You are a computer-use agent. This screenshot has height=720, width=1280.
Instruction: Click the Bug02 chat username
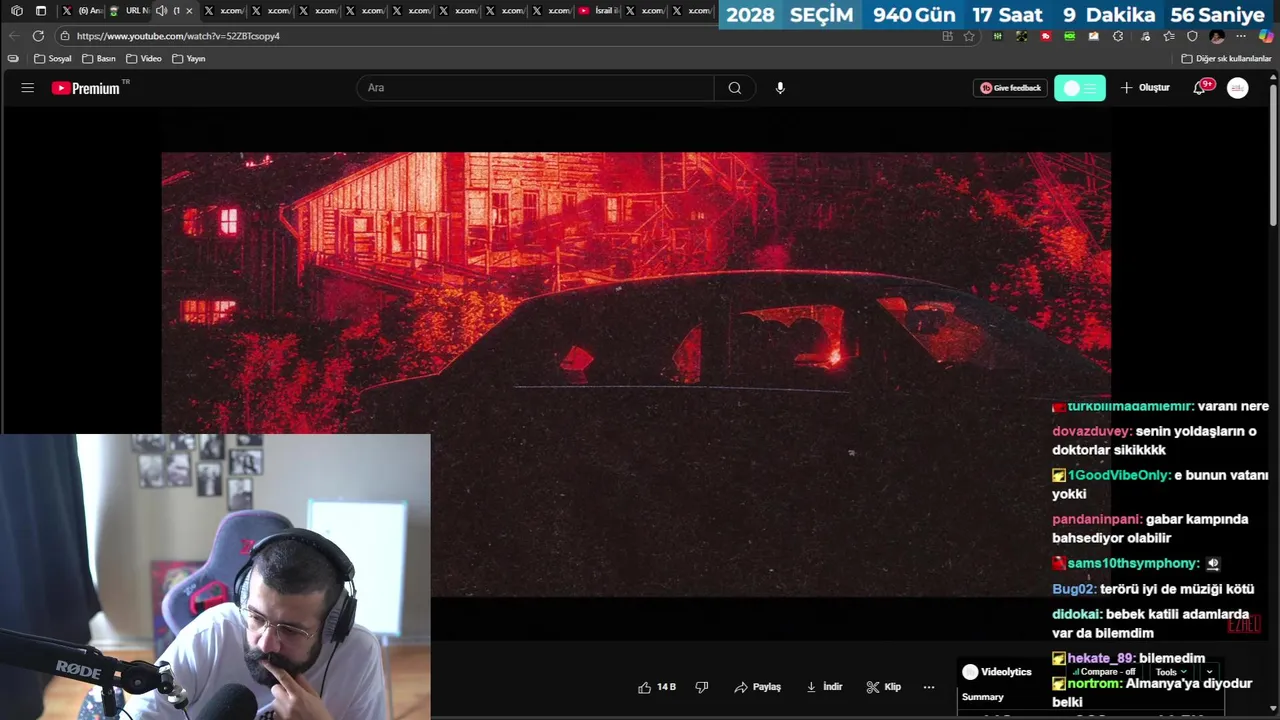pos(1074,589)
